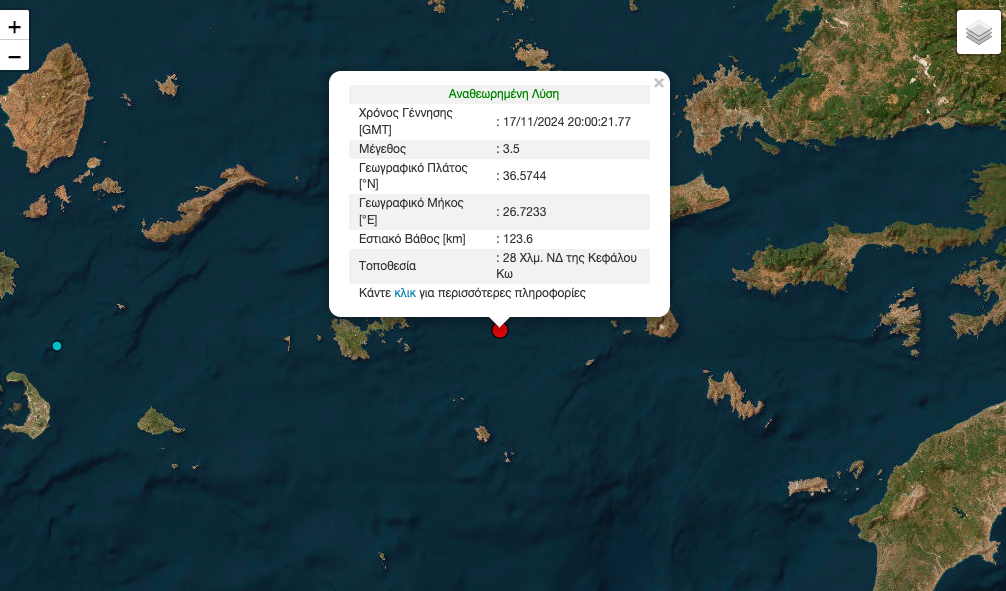Click the Τοποθεσία label

click(388, 266)
